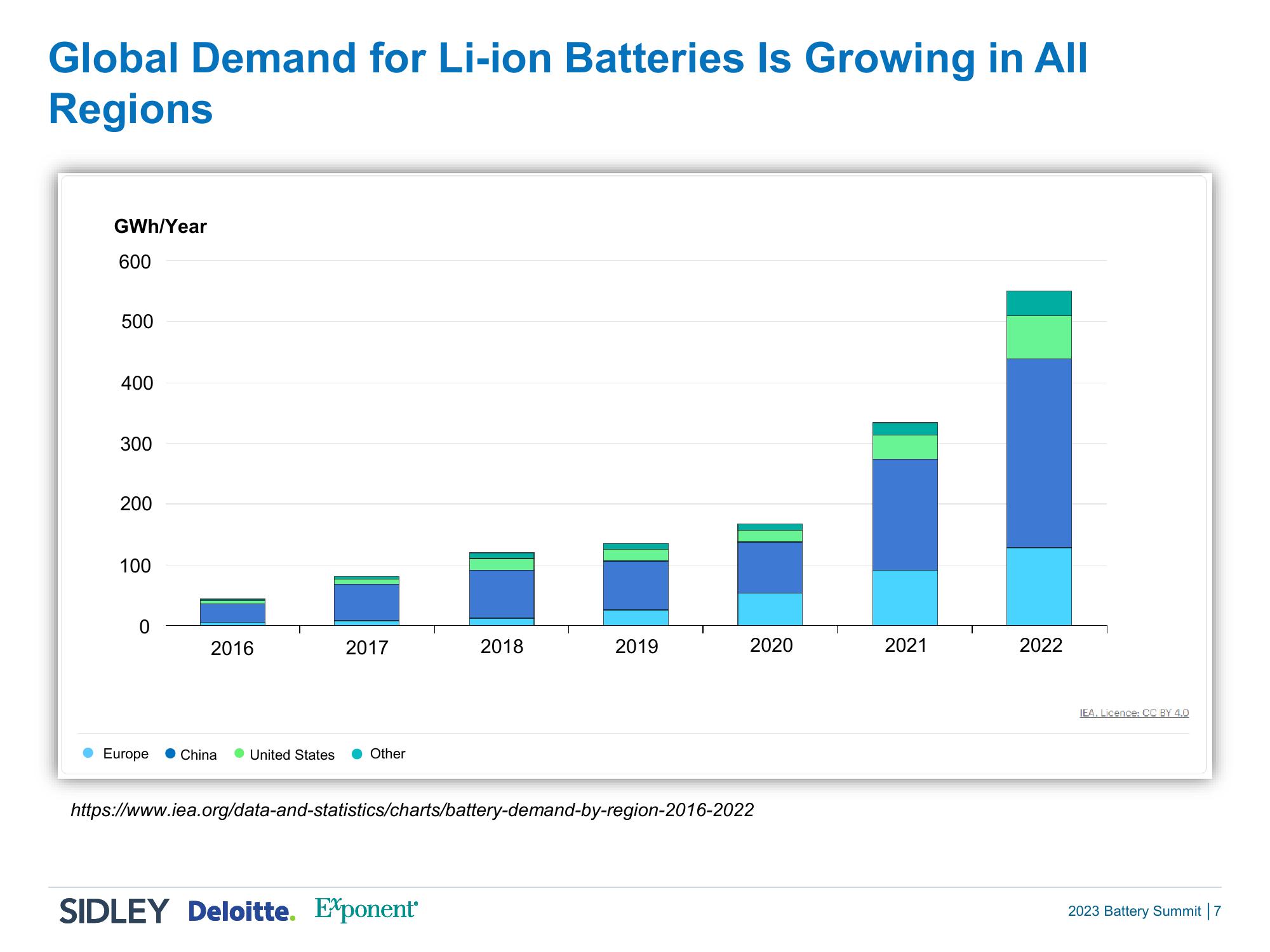Click the dark blue China legend dot

(x=170, y=753)
